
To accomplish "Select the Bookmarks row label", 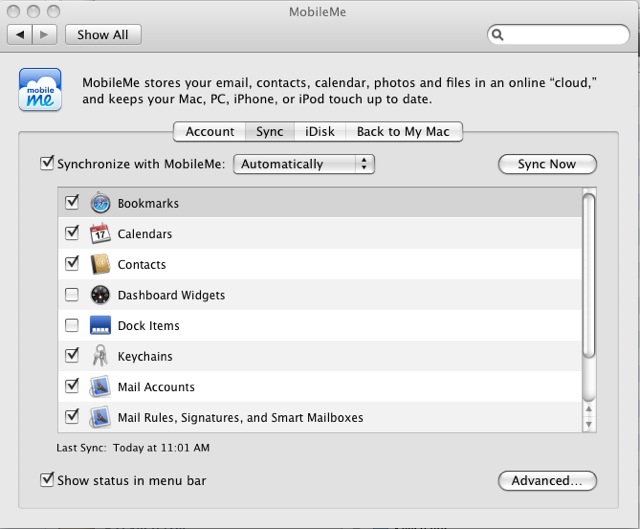I will [x=148, y=203].
